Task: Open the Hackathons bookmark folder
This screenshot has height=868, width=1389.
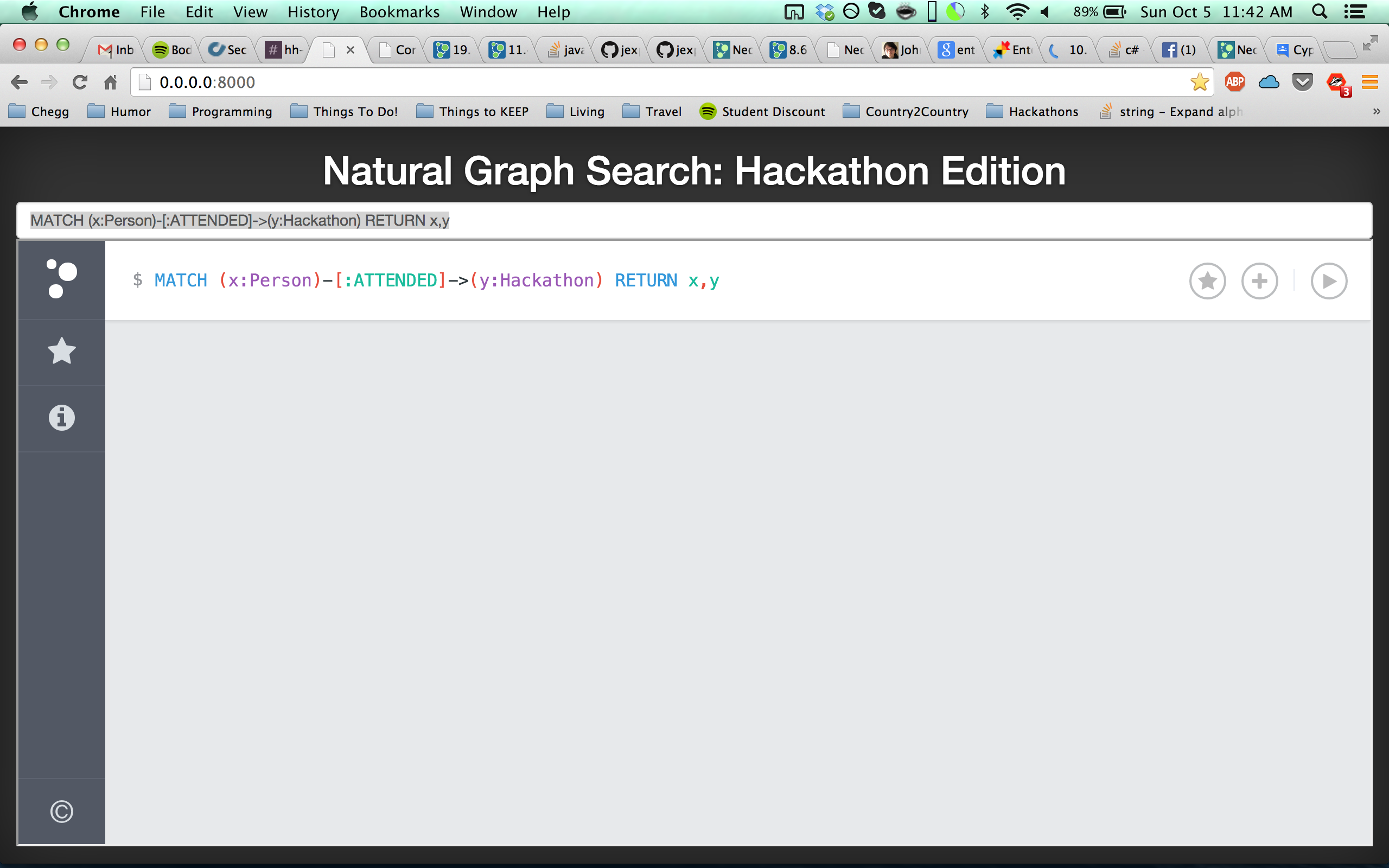Action: coord(1032,111)
